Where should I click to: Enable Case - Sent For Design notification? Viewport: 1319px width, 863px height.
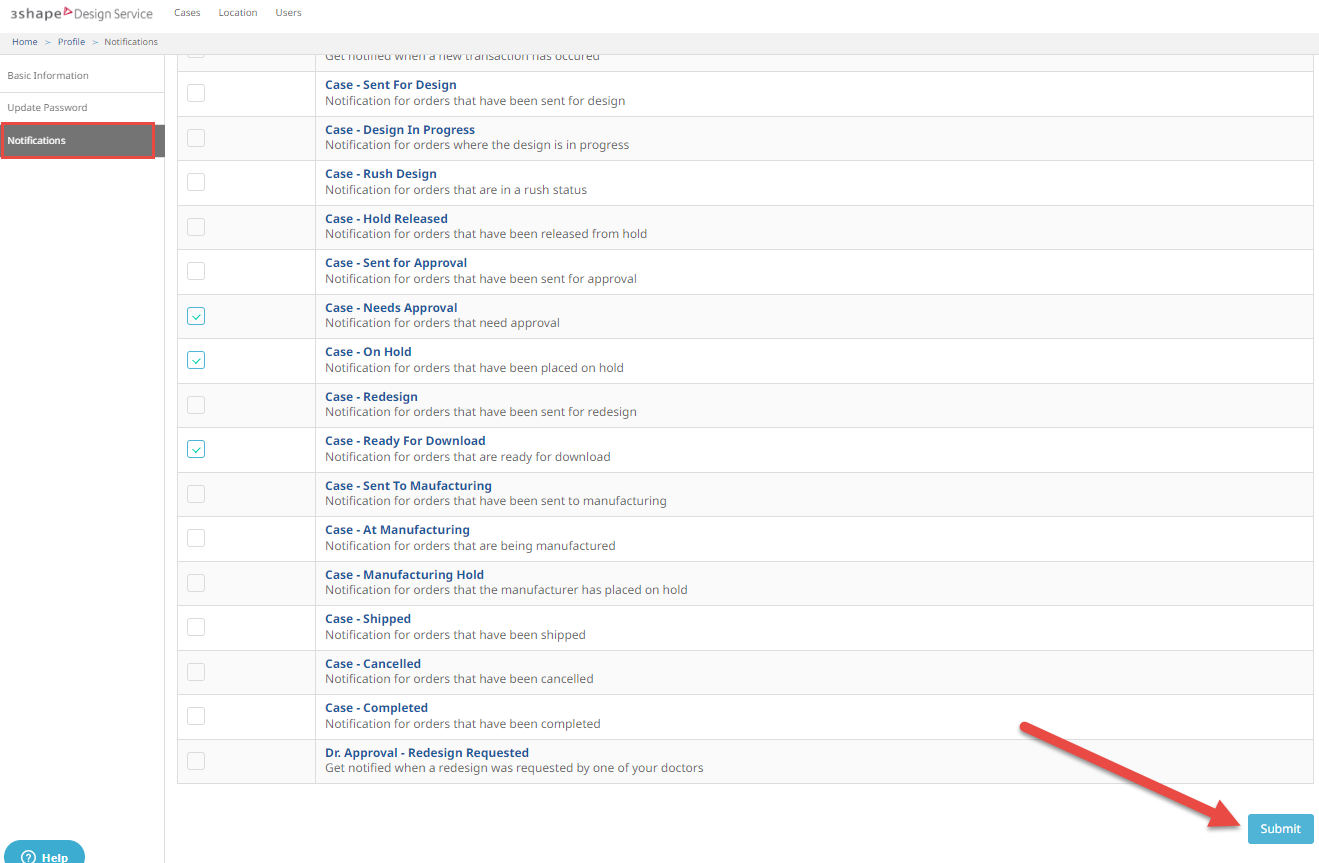point(196,93)
